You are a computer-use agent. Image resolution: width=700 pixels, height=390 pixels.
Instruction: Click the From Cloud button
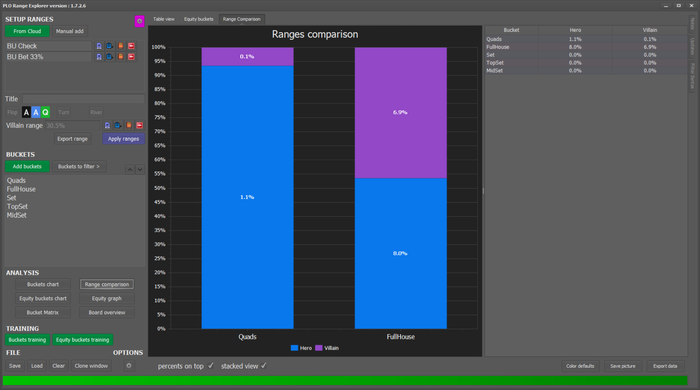(x=27, y=31)
